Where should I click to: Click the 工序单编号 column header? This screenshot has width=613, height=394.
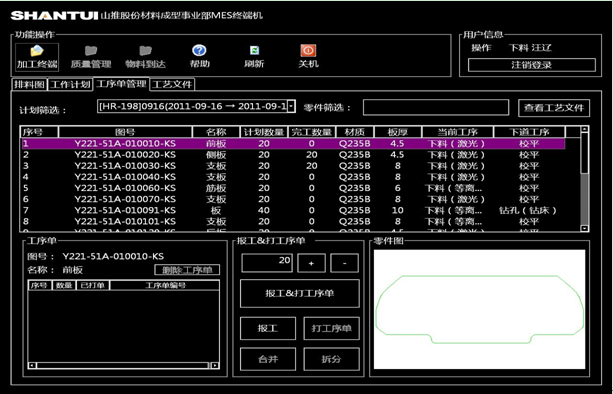pyautogui.click(x=165, y=285)
